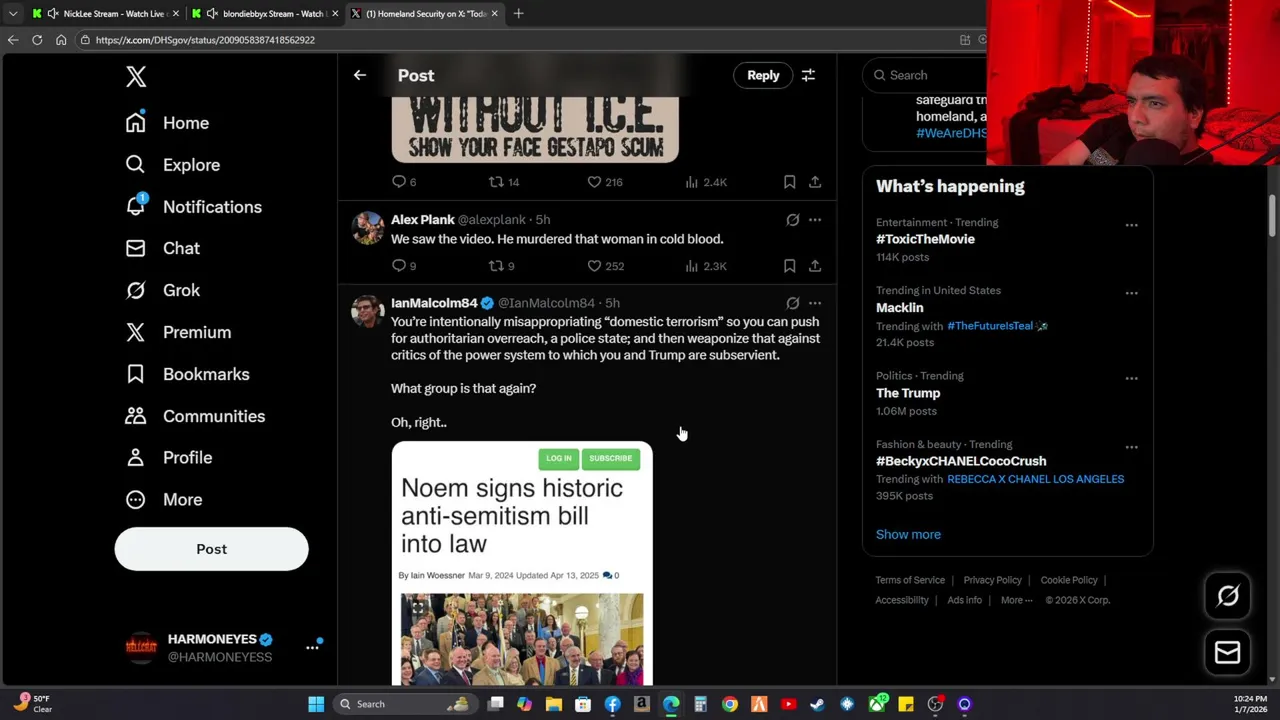Ask Grok about IanMalcolm84's post
This screenshot has width=1280, height=720.
(793, 303)
